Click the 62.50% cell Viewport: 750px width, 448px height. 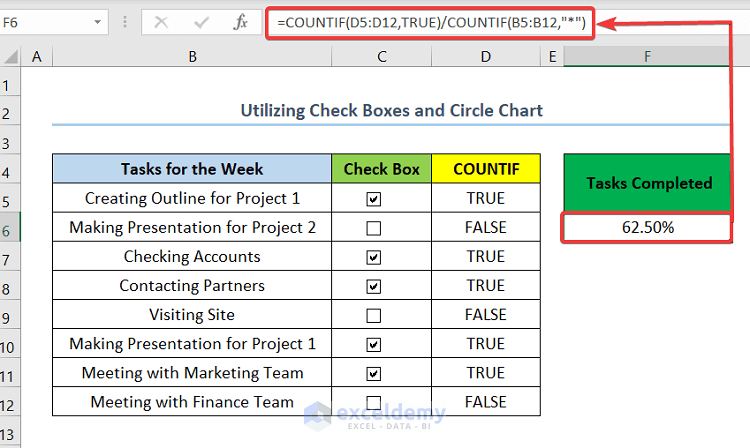(x=647, y=227)
